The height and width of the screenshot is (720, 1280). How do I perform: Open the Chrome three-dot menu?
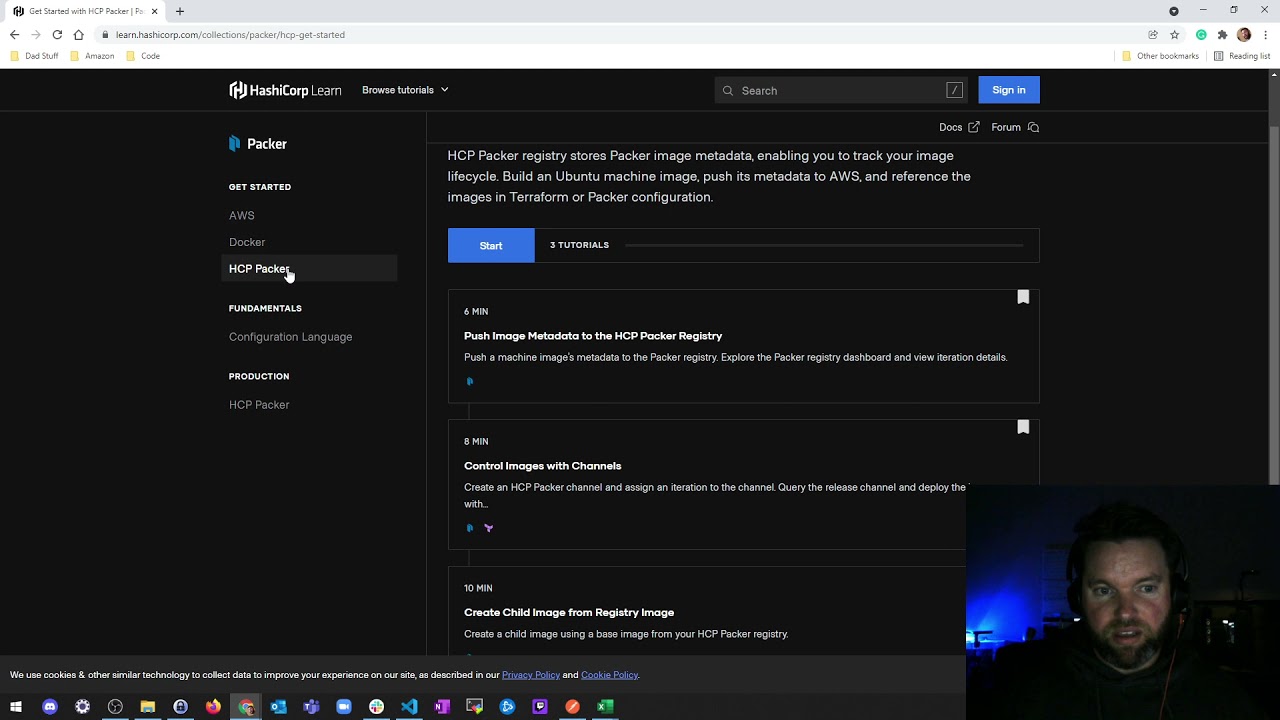[x=1266, y=35]
